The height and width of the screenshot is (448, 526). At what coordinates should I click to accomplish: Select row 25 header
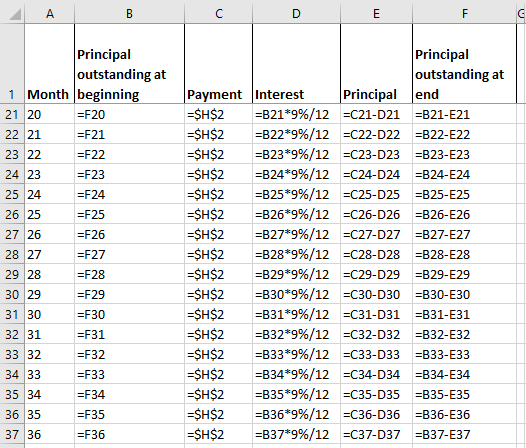(x=12, y=194)
